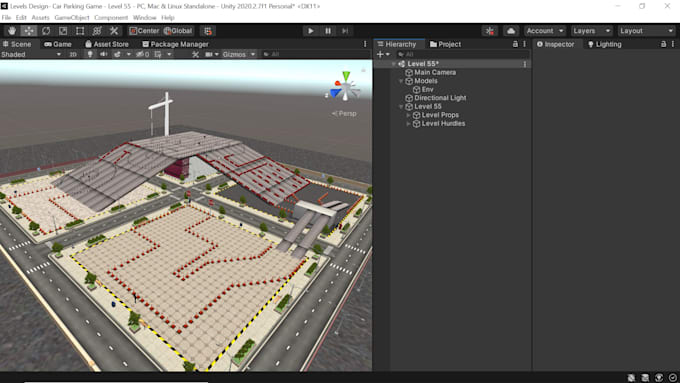Expand the Level Hurdles object
The height and width of the screenshot is (383, 680).
(x=408, y=124)
